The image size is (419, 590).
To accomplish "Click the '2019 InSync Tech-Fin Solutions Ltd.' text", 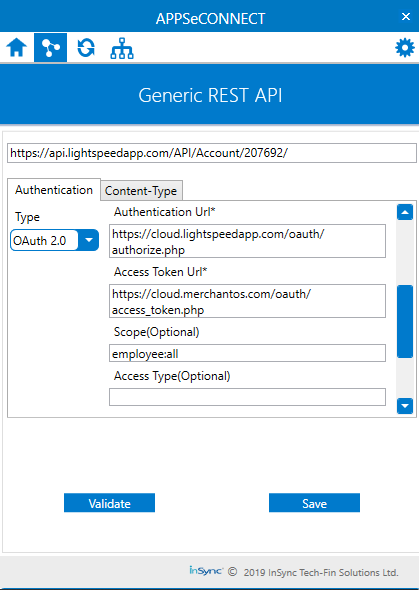I will 321,573.
